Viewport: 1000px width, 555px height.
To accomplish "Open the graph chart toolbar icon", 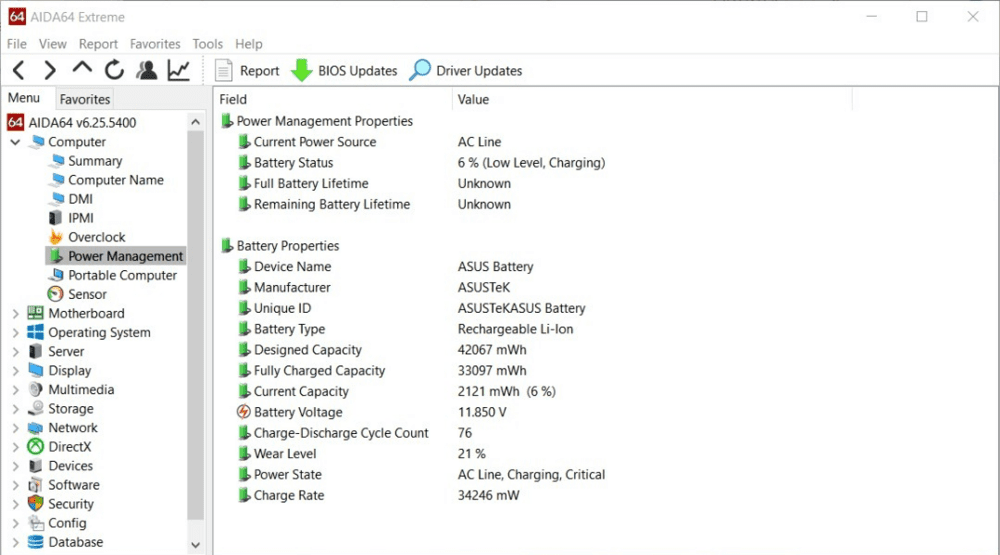I will (178, 71).
